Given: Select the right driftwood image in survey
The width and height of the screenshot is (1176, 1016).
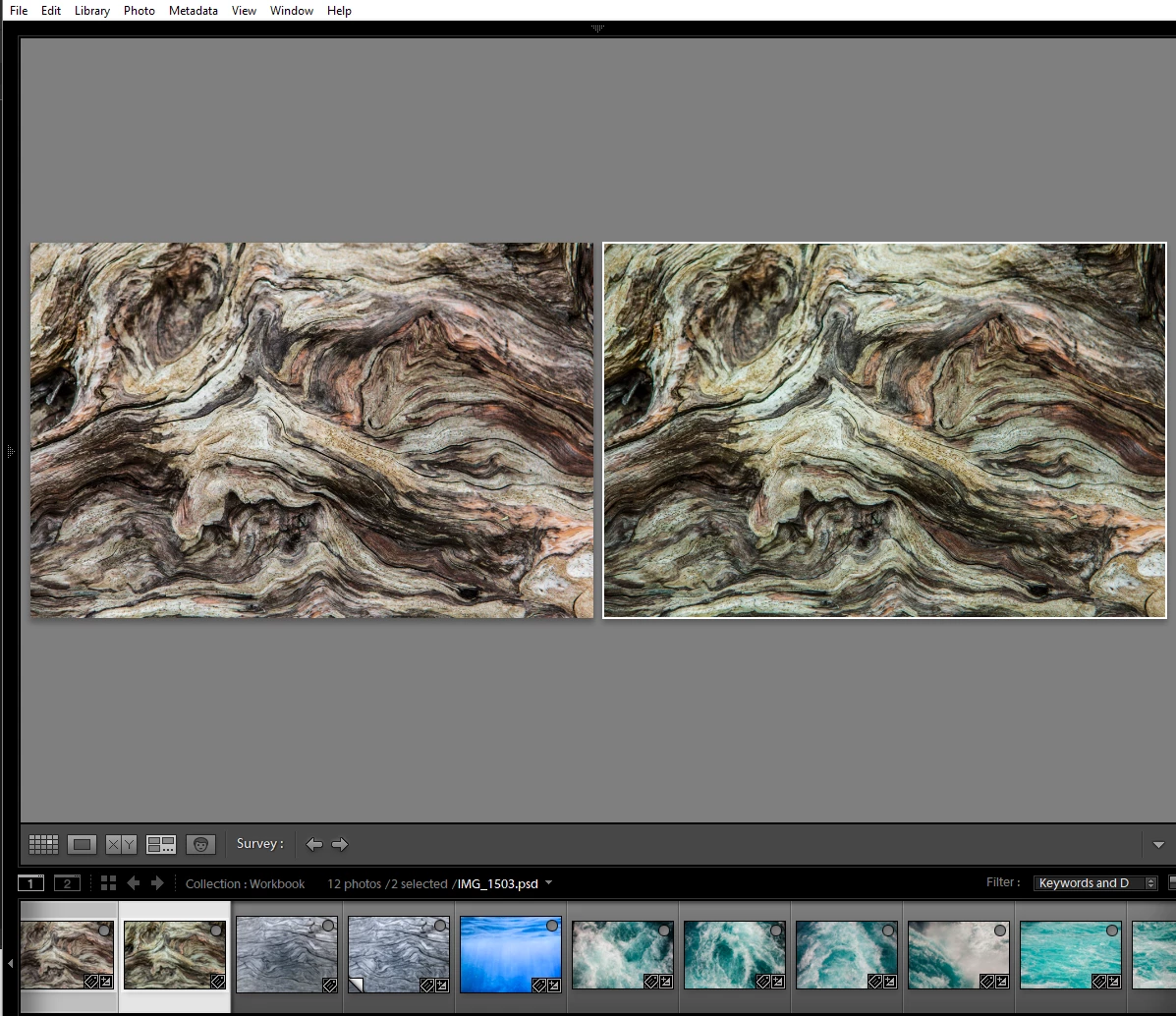Looking at the screenshot, I should pyautogui.click(x=884, y=430).
